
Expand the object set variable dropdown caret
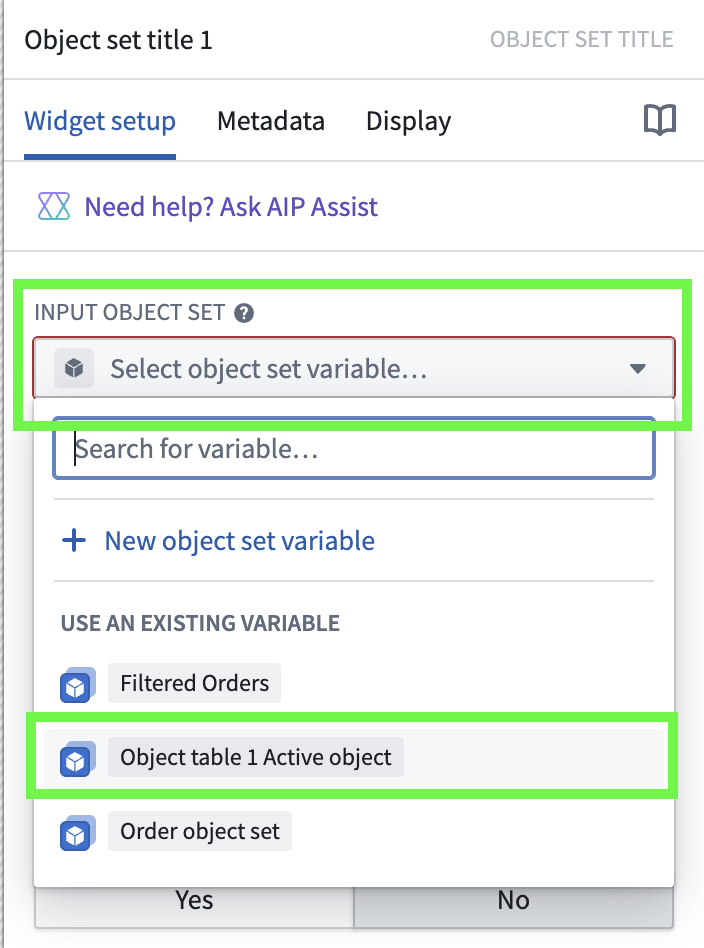click(x=639, y=367)
